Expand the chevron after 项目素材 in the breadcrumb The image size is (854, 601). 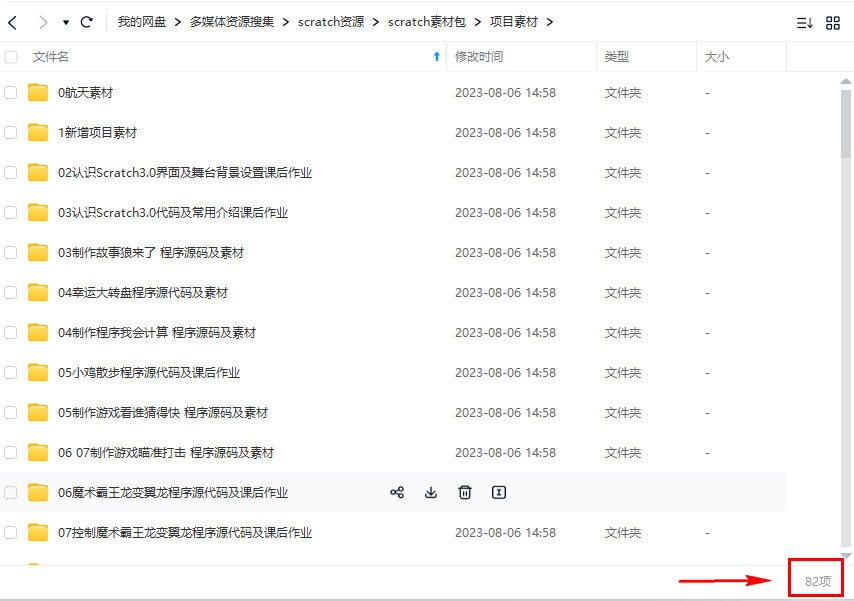[550, 22]
